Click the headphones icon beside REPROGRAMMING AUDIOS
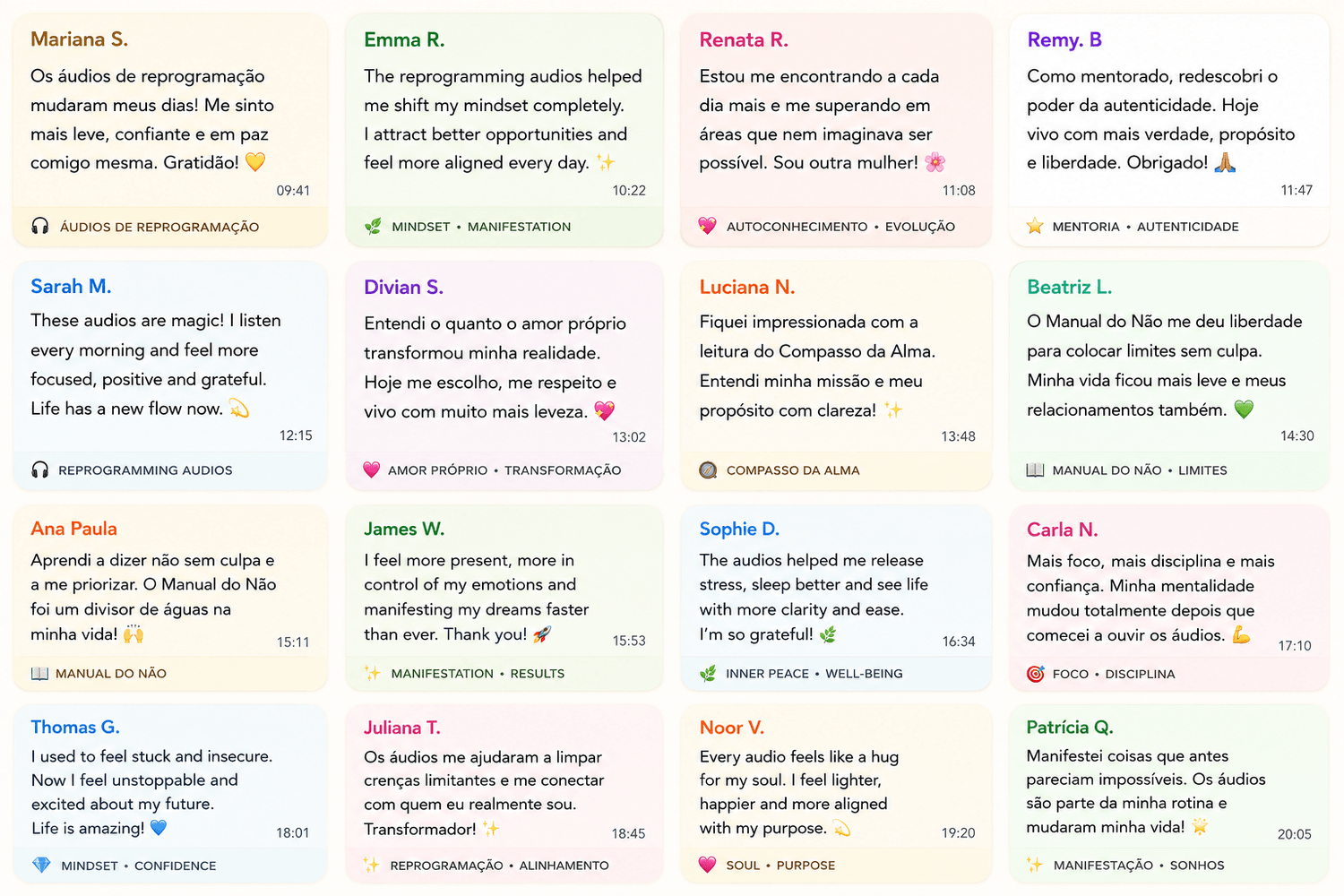Viewport: 1344px width, 896px height. point(40,470)
